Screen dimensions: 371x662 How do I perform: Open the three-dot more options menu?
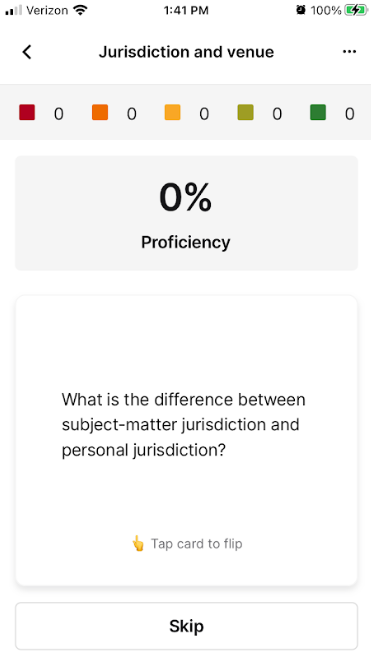pos(349,52)
